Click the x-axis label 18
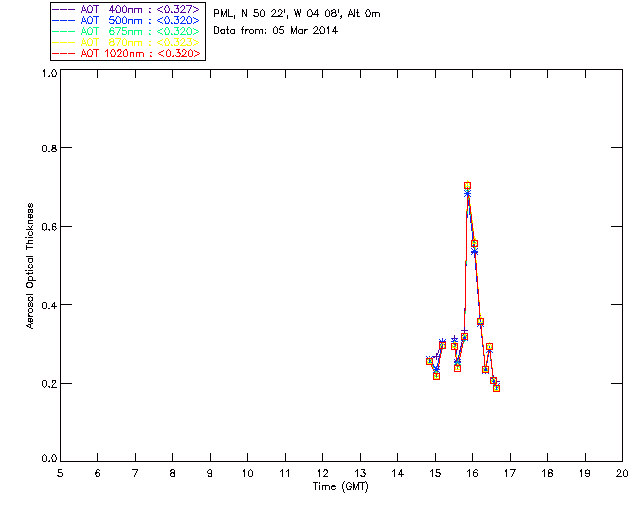 [547, 473]
